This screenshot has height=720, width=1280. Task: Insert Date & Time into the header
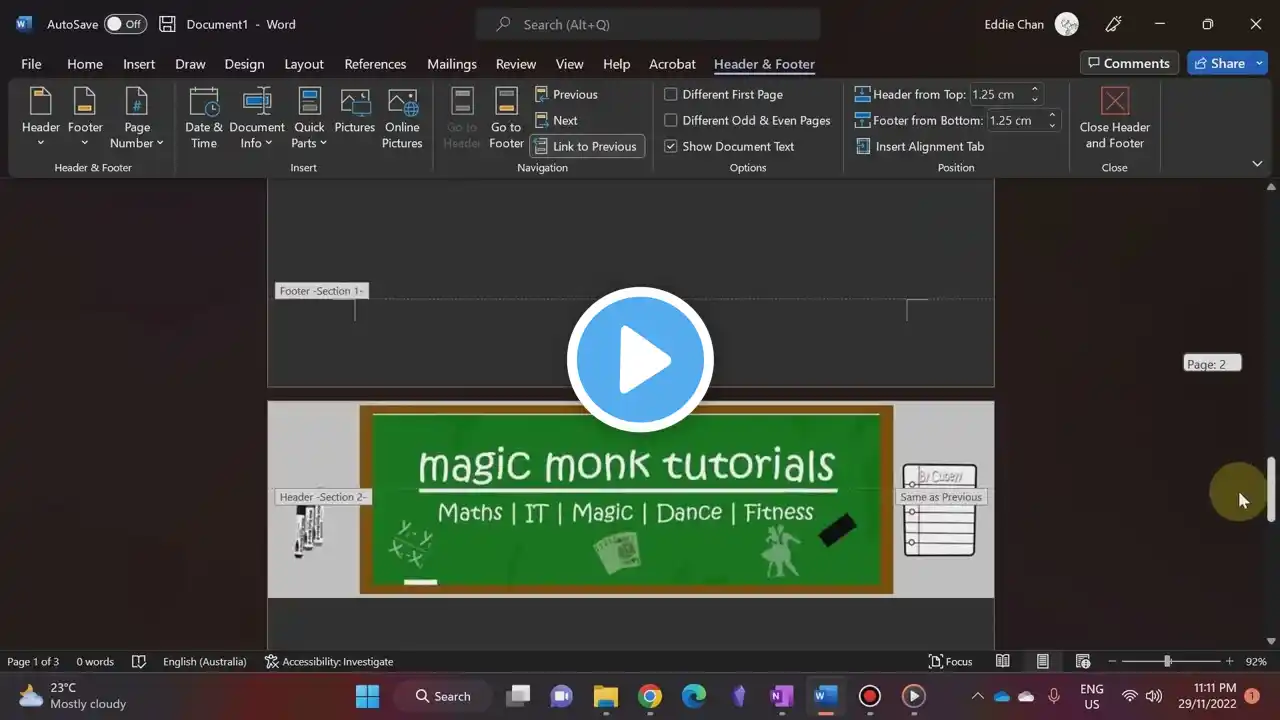pos(204,119)
